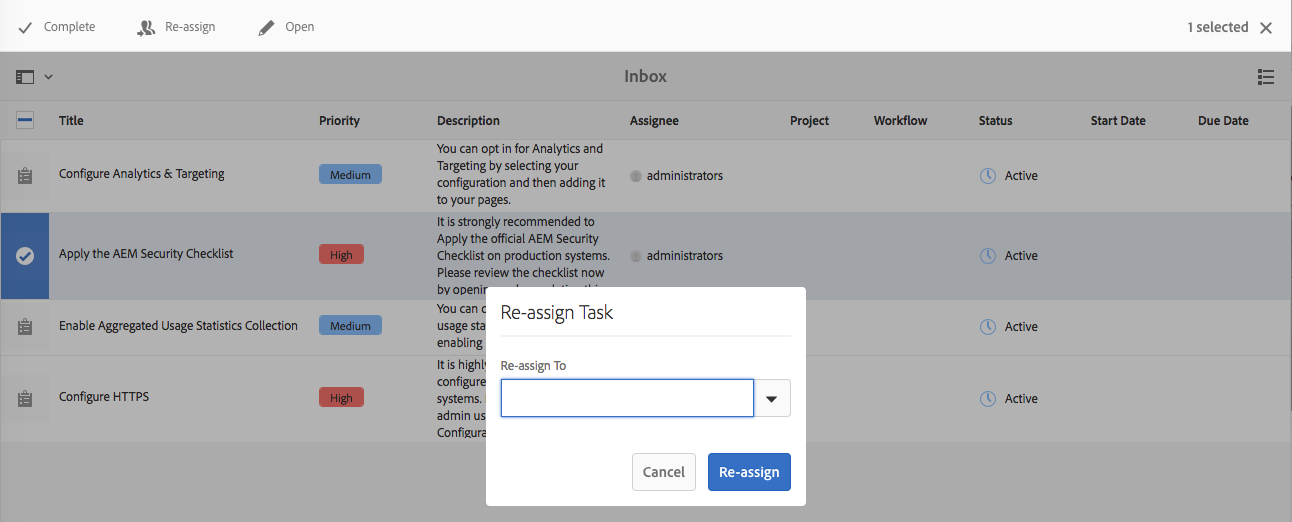This screenshot has width=1292, height=522.
Task: Click the list view icon
Action: (x=1265, y=77)
